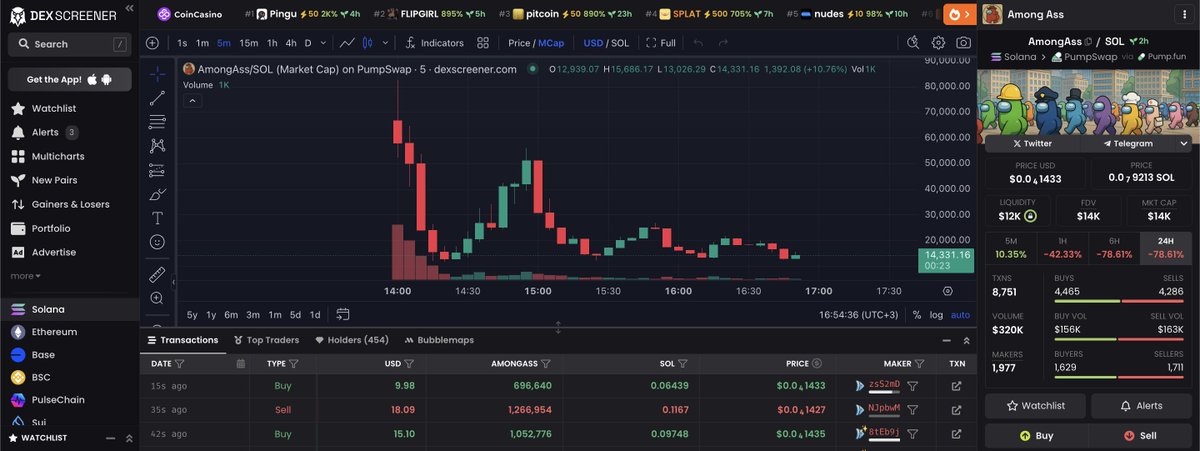Viewport: 1200px width, 451px height.
Task: Open chart settings gear
Action: (938, 43)
